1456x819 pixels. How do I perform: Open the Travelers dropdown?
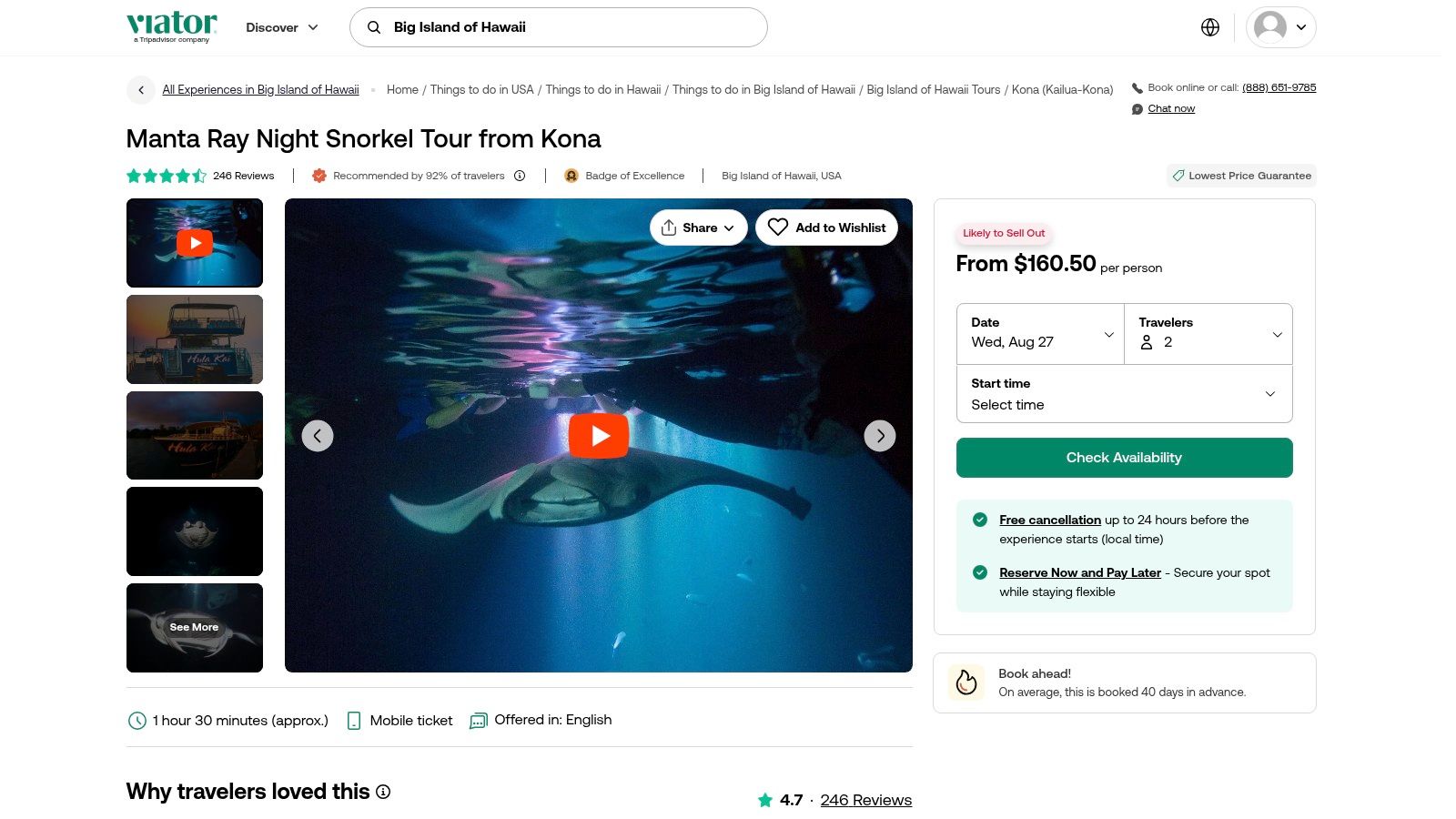click(x=1208, y=334)
